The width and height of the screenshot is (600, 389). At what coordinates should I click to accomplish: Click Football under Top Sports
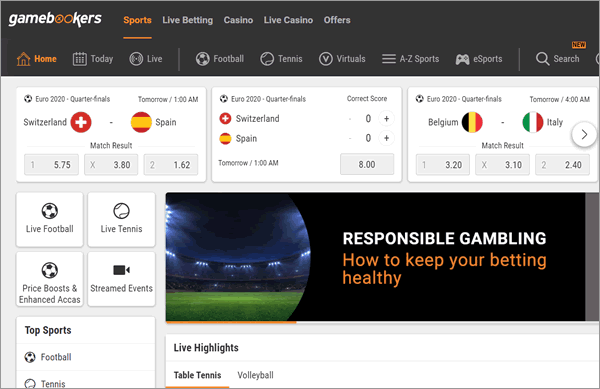[x=56, y=357]
